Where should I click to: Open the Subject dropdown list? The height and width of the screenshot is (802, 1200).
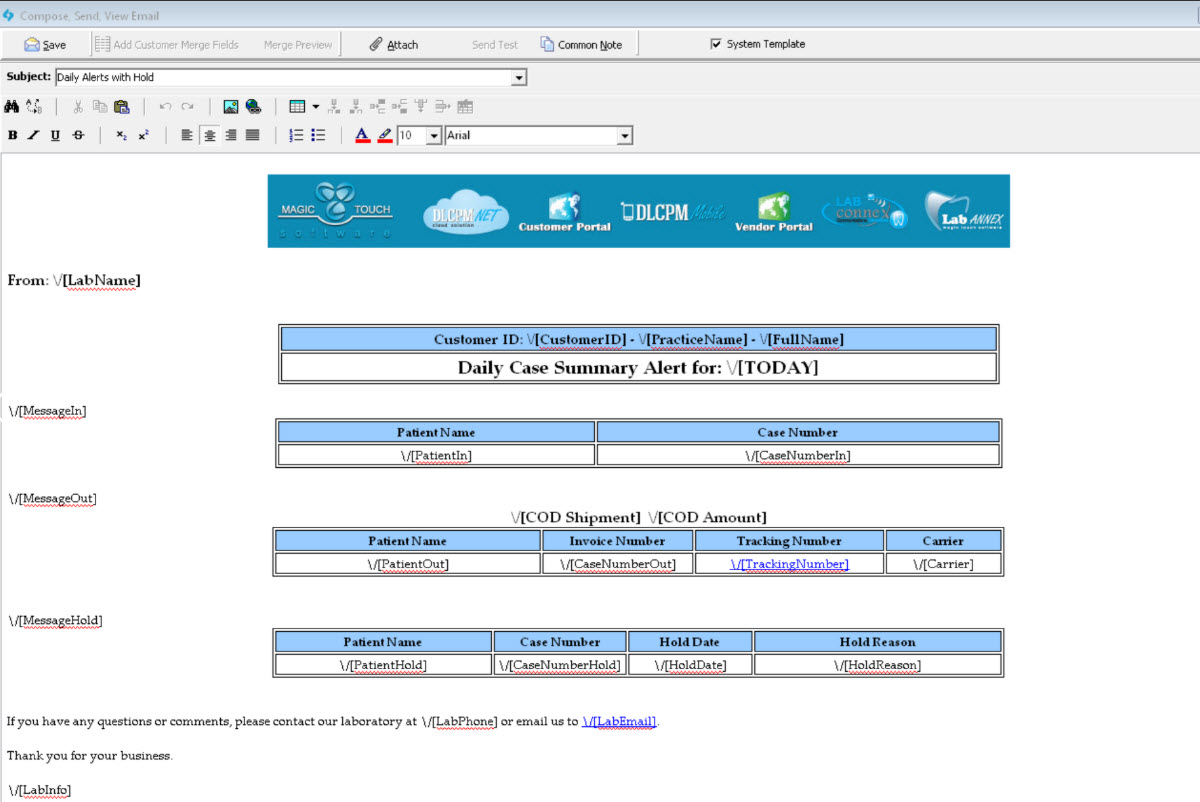518,77
